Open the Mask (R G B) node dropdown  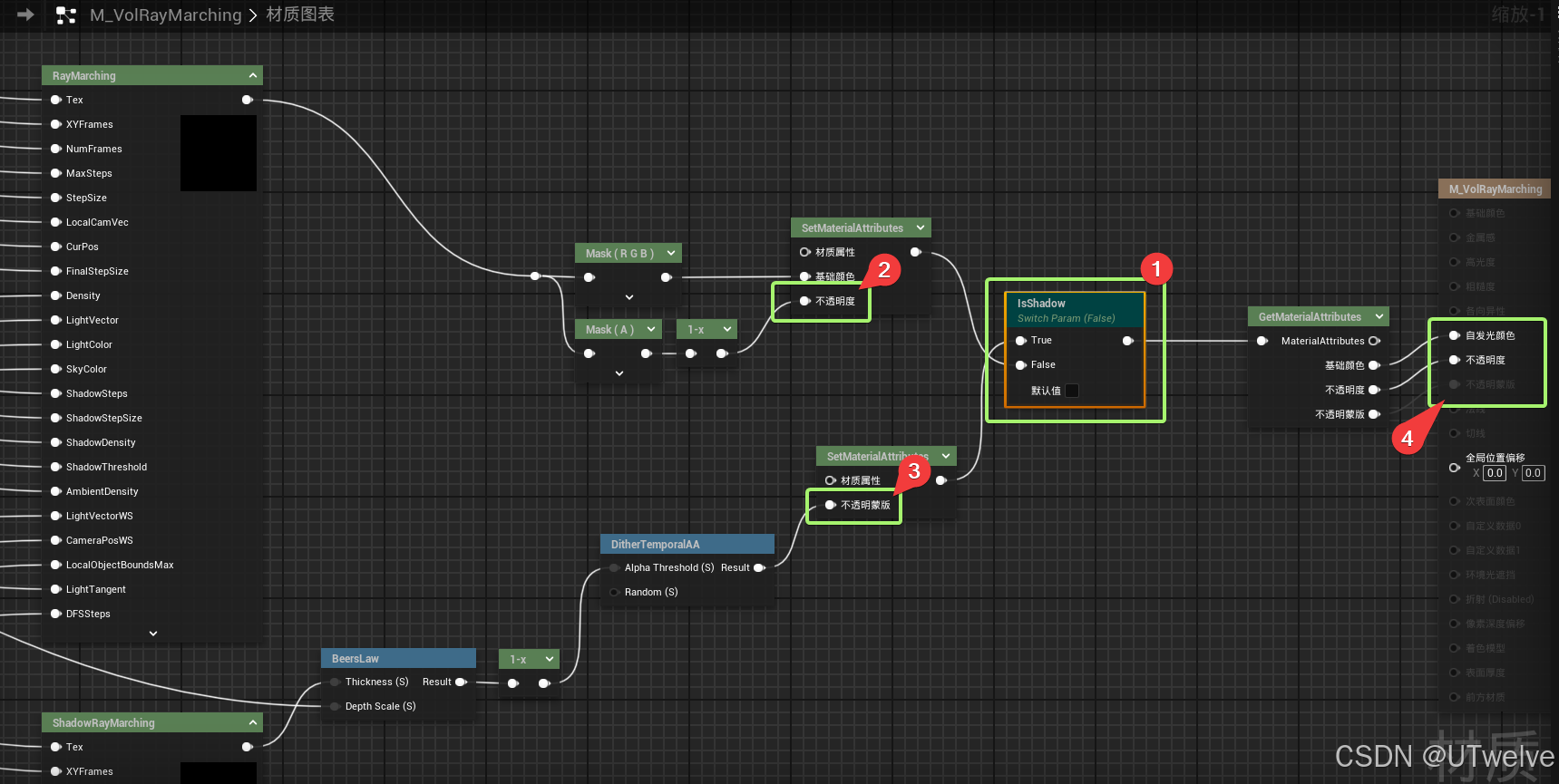click(671, 253)
